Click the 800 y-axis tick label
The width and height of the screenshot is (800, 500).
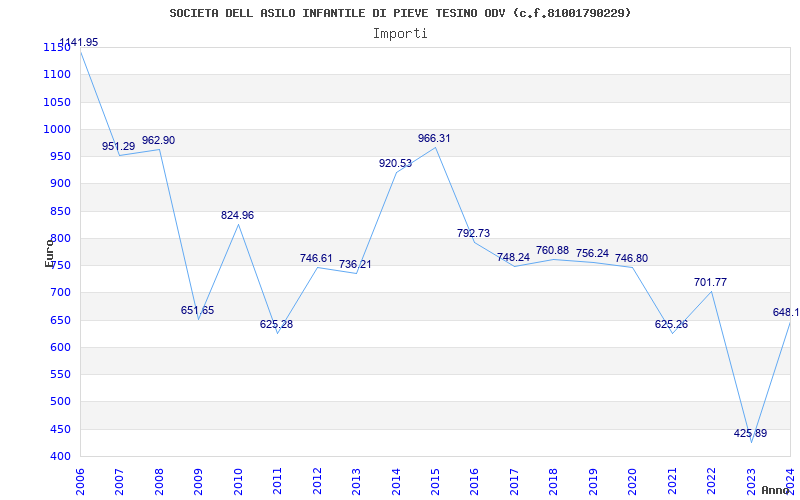(x=60, y=238)
